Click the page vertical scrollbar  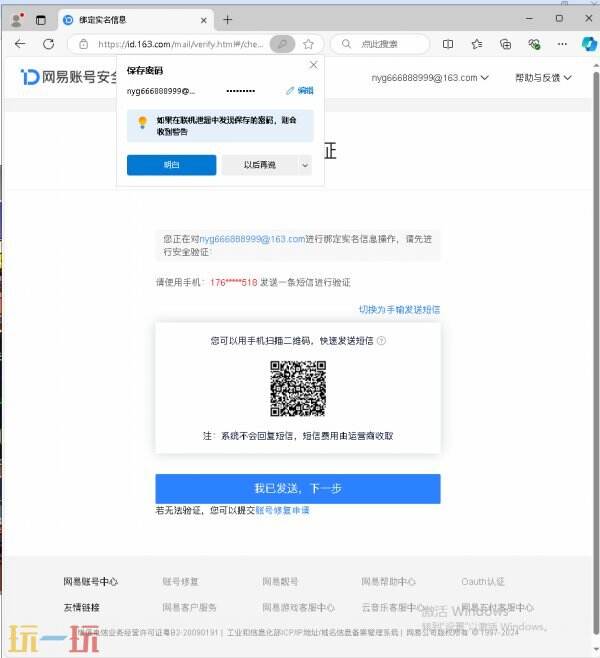click(x=596, y=352)
